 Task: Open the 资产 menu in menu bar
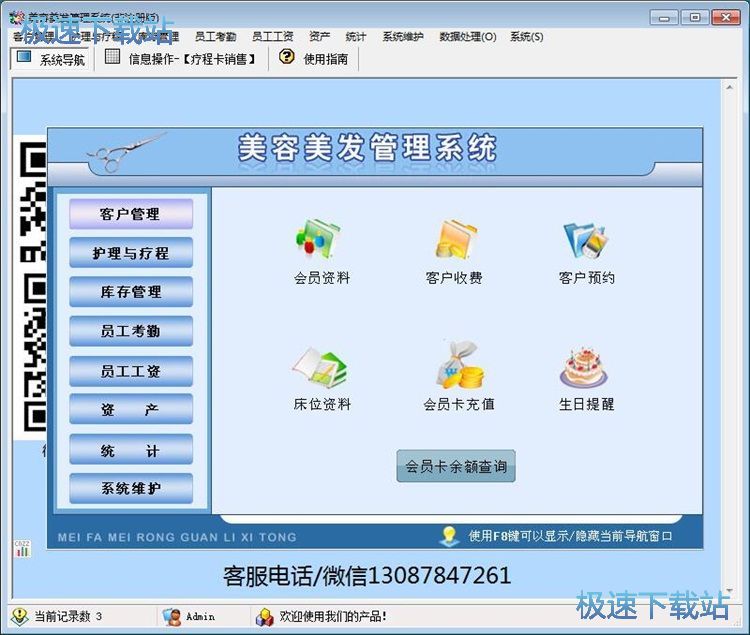click(320, 36)
